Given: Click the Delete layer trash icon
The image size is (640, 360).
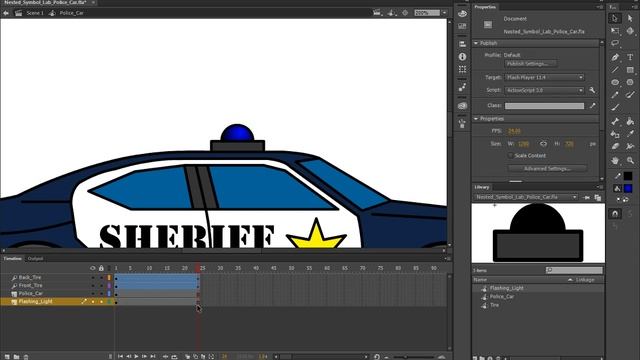Looking at the screenshot, I should point(26,357).
